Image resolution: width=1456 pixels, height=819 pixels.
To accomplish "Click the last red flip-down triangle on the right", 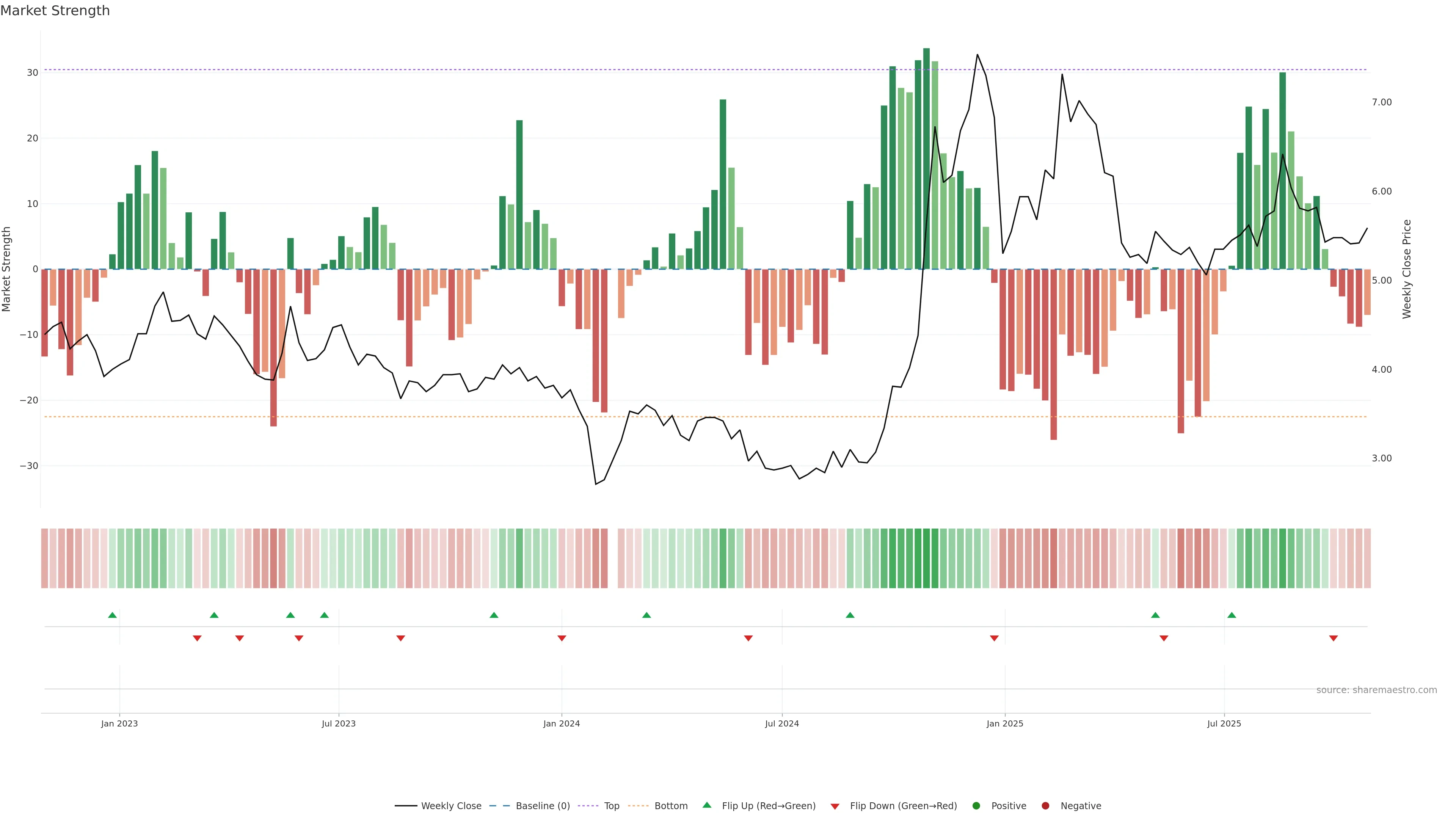I will click(x=1334, y=638).
